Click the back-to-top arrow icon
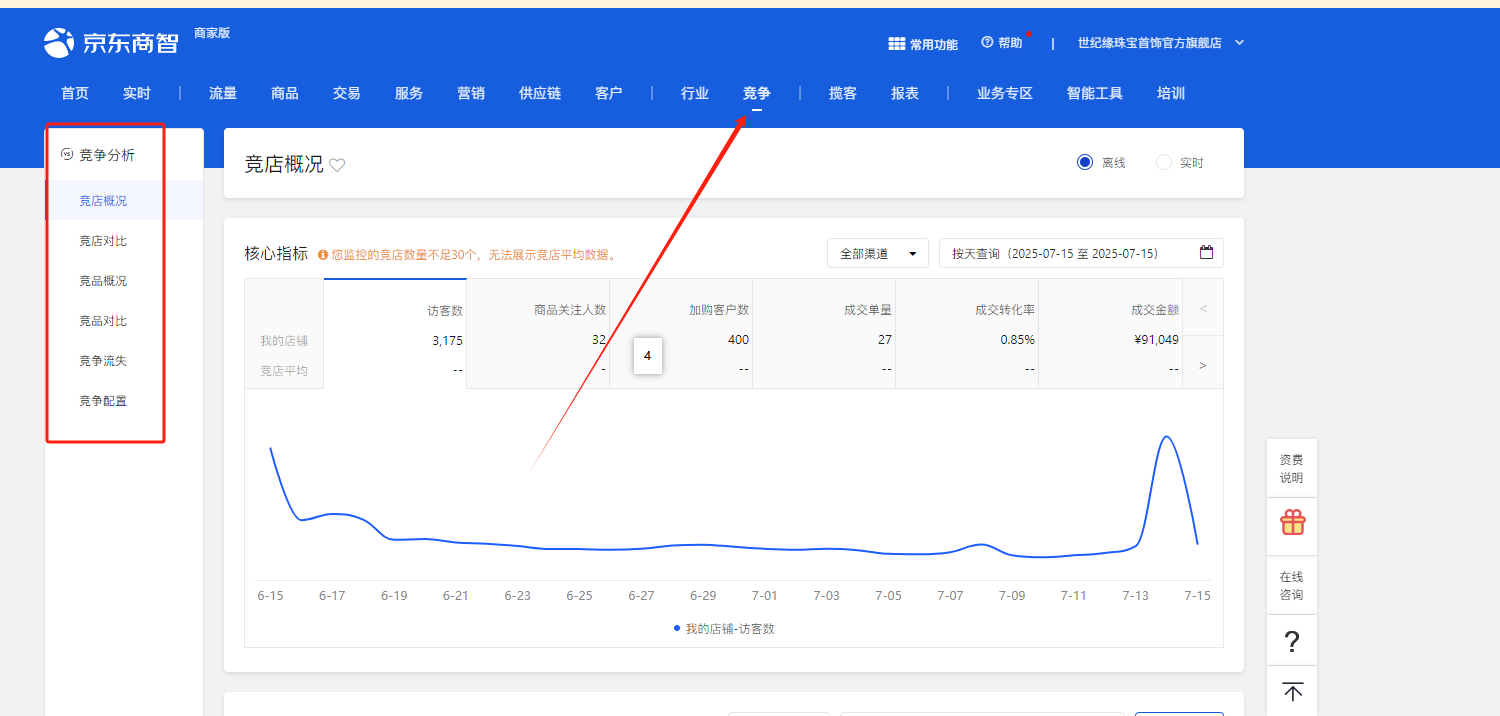Screen dimensions: 1500x716 tap(1292, 692)
